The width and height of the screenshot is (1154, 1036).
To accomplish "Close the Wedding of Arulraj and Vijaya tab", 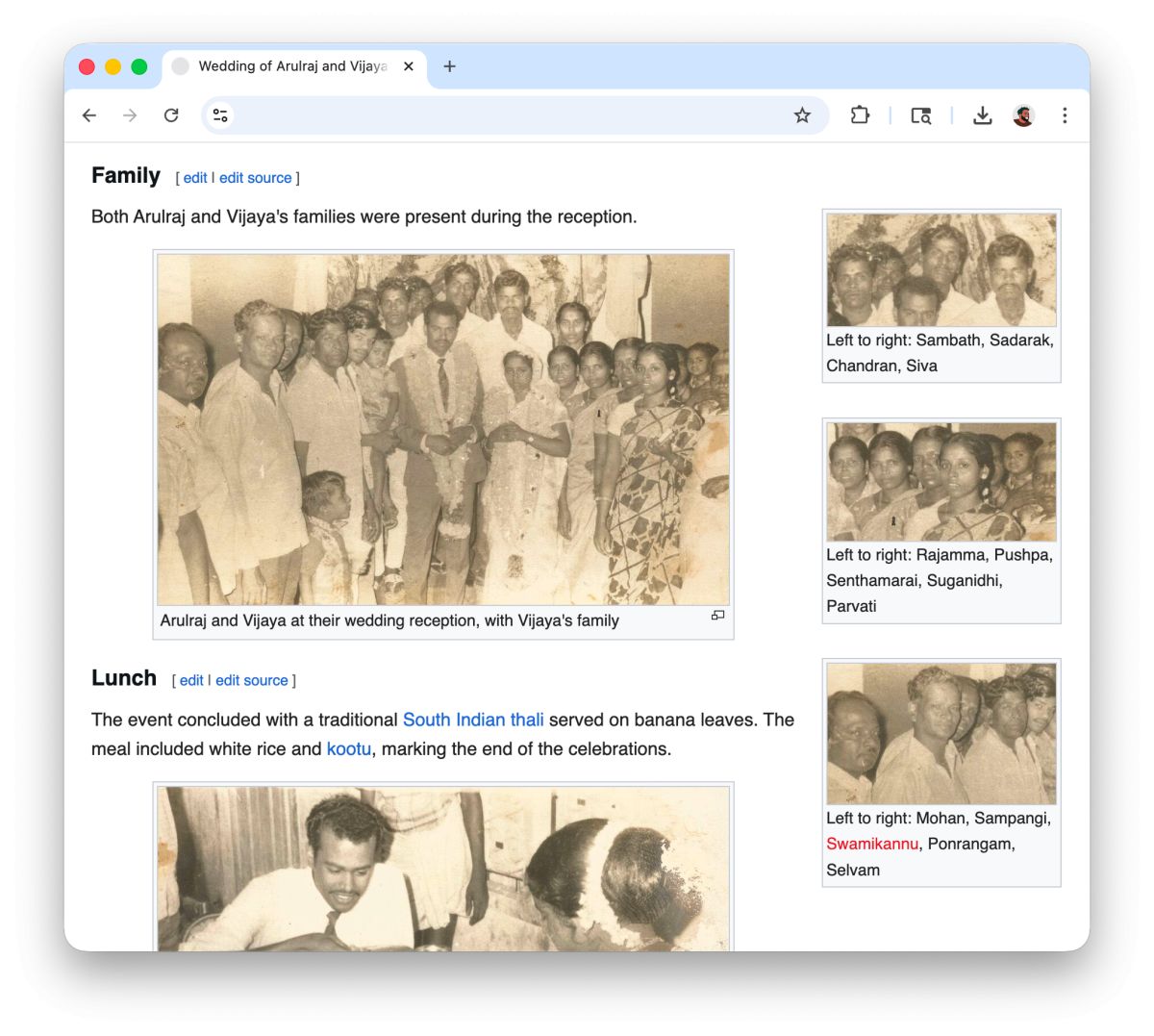I will pyautogui.click(x=409, y=66).
